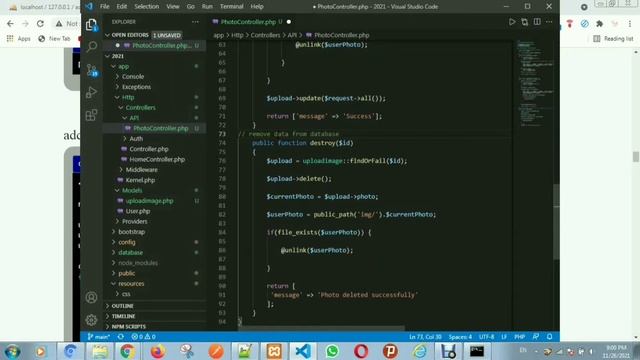
Task: Open the Edit menu
Action: (122, 7)
